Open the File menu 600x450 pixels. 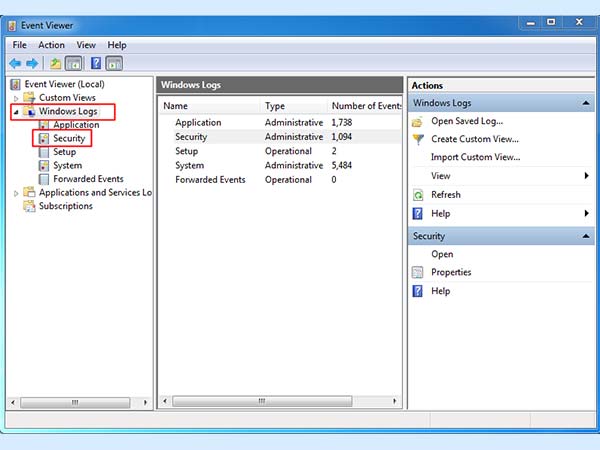coord(20,45)
